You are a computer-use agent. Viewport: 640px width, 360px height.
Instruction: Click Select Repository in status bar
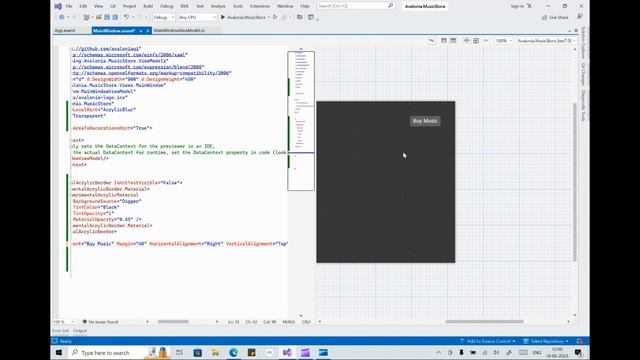546,341
